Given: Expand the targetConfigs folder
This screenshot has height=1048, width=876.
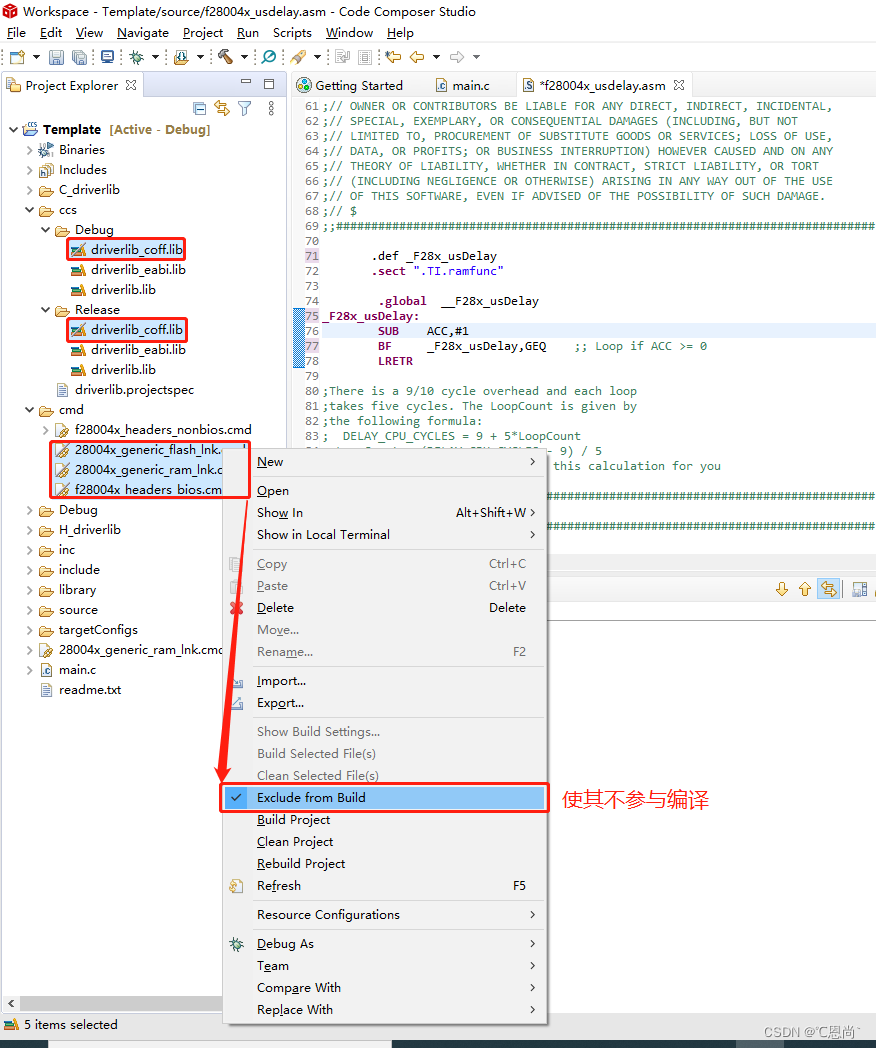Looking at the screenshot, I should [x=29, y=630].
